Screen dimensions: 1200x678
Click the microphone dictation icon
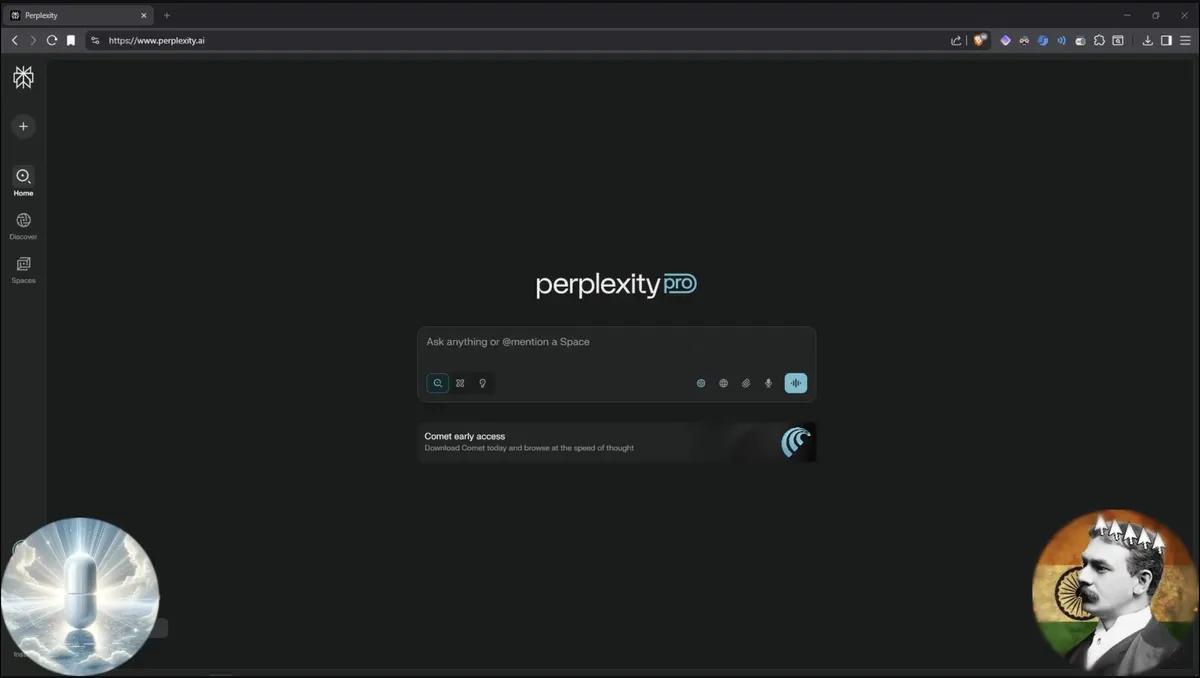pyautogui.click(x=768, y=383)
